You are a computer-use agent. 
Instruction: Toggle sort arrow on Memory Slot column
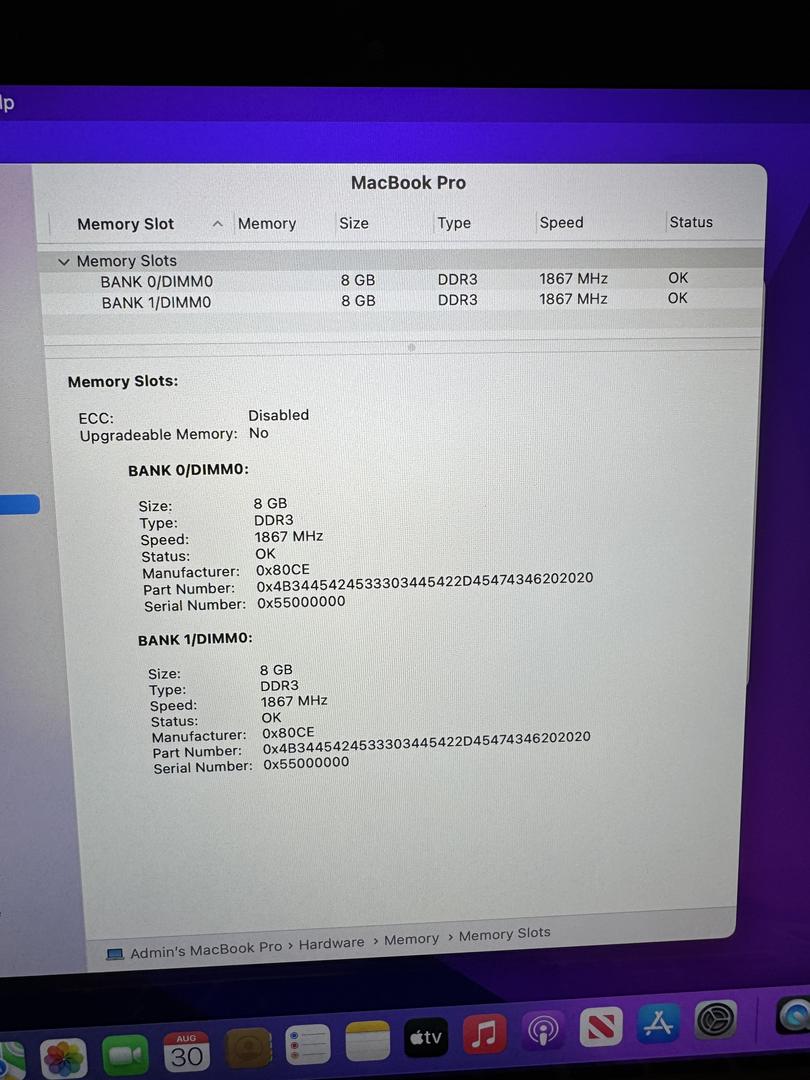218,224
